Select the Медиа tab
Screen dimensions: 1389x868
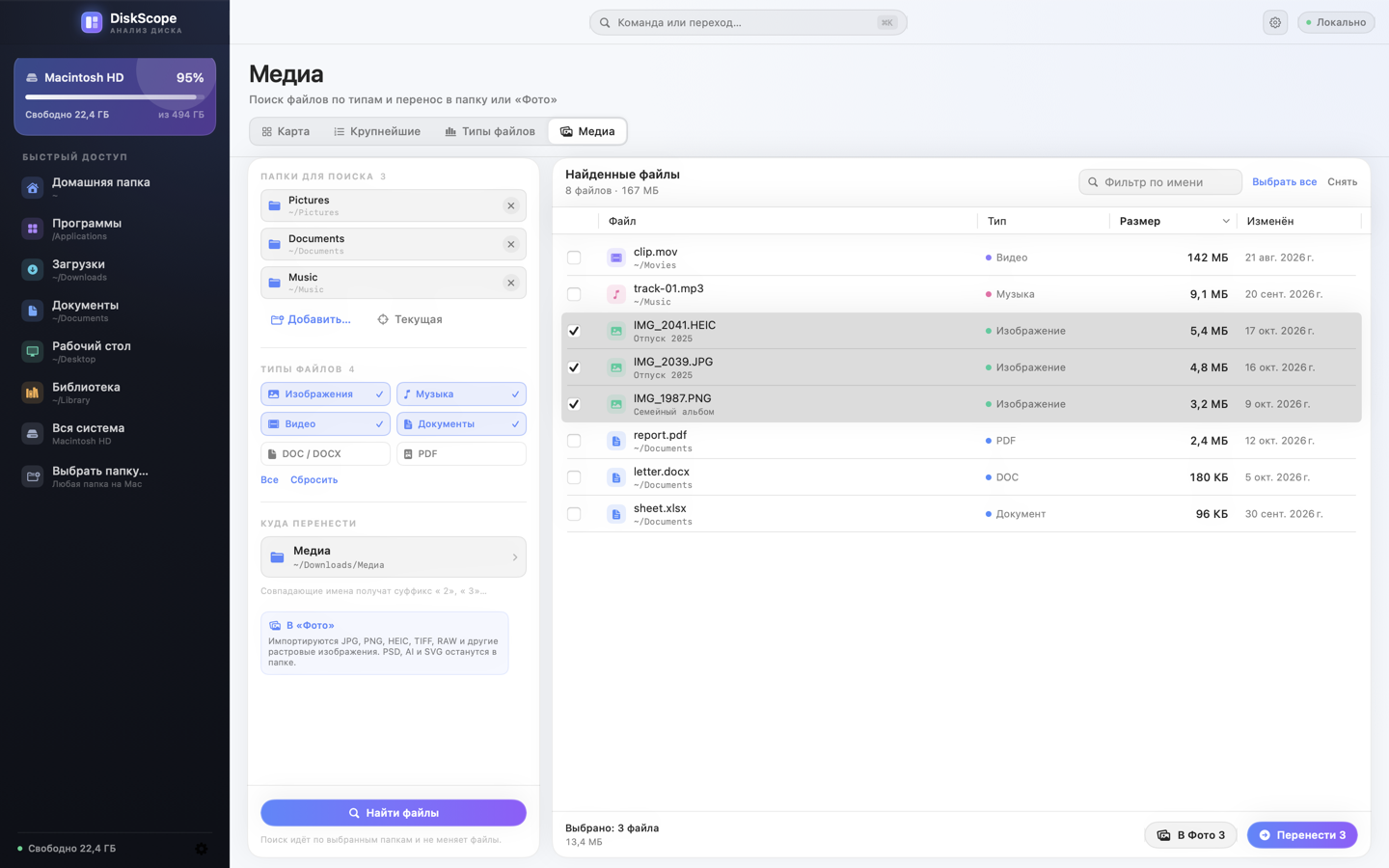[x=587, y=131]
